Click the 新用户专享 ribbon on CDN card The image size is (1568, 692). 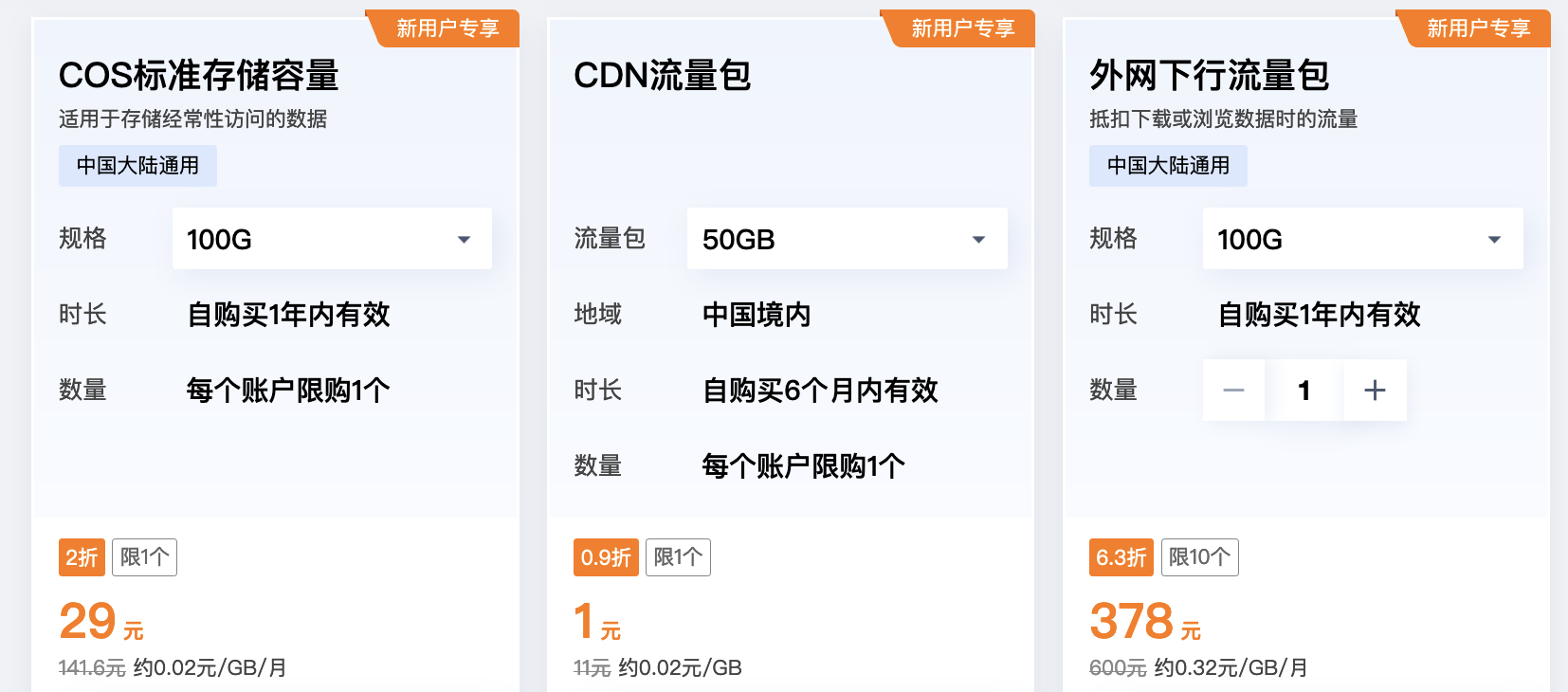click(959, 28)
